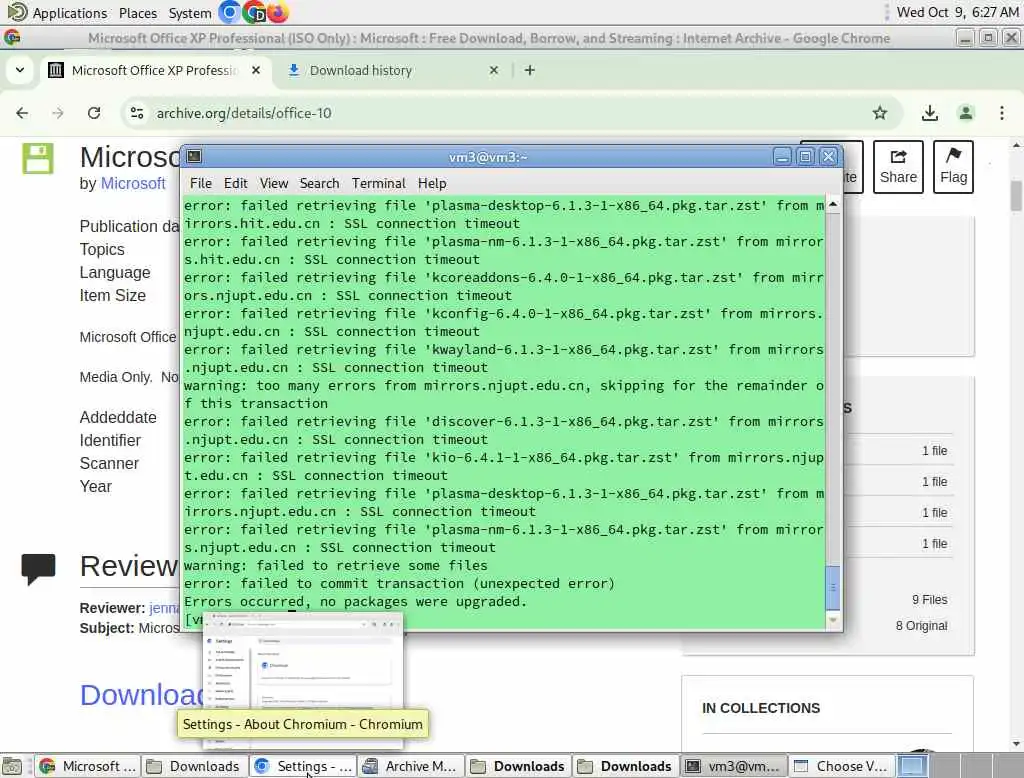The image size is (1024, 778).
Task: Click the active workspace switcher box
Action: click(x=912, y=766)
